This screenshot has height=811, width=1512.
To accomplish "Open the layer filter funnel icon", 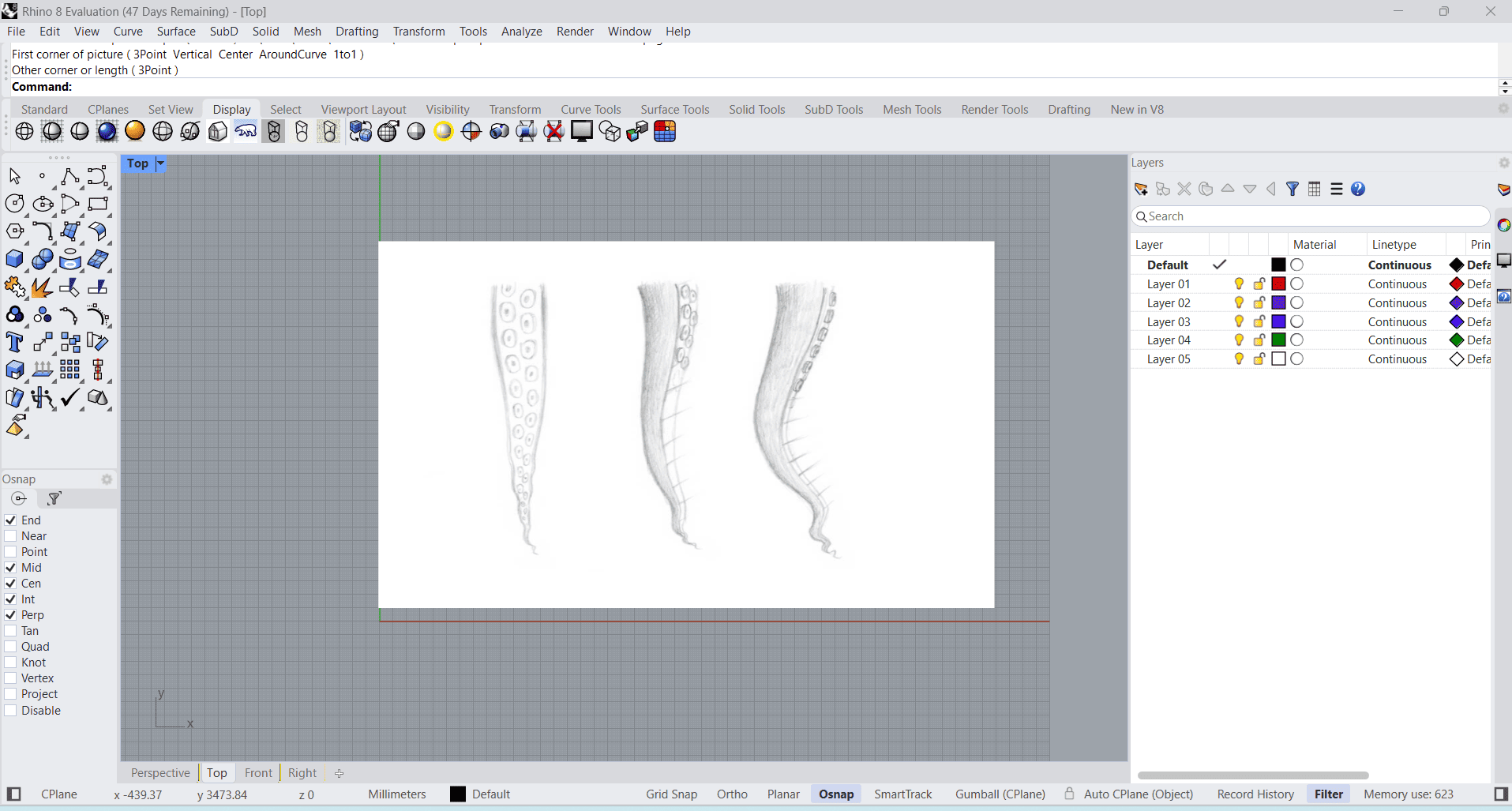I will pos(1293,189).
